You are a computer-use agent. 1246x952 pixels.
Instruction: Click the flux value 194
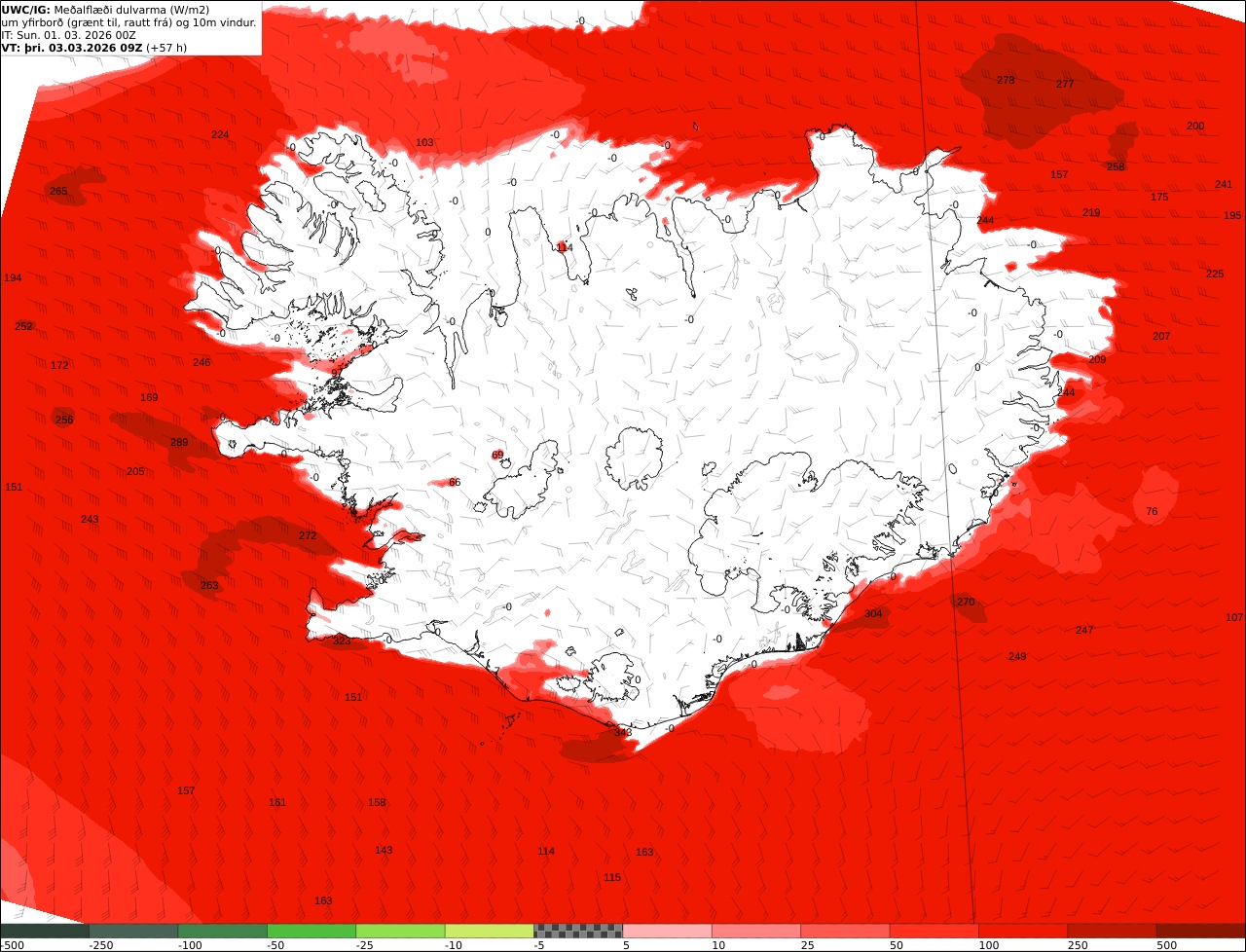coord(13,277)
